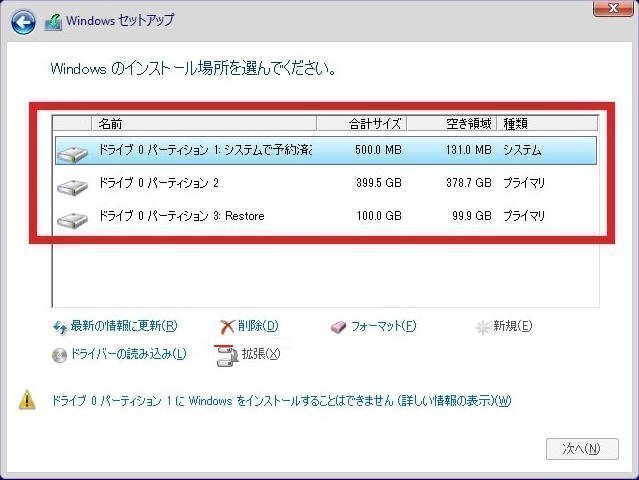The width and height of the screenshot is (639, 480).
Task: Click プライマリ type cell of Partition 2
Action: pyautogui.click(x=524, y=183)
